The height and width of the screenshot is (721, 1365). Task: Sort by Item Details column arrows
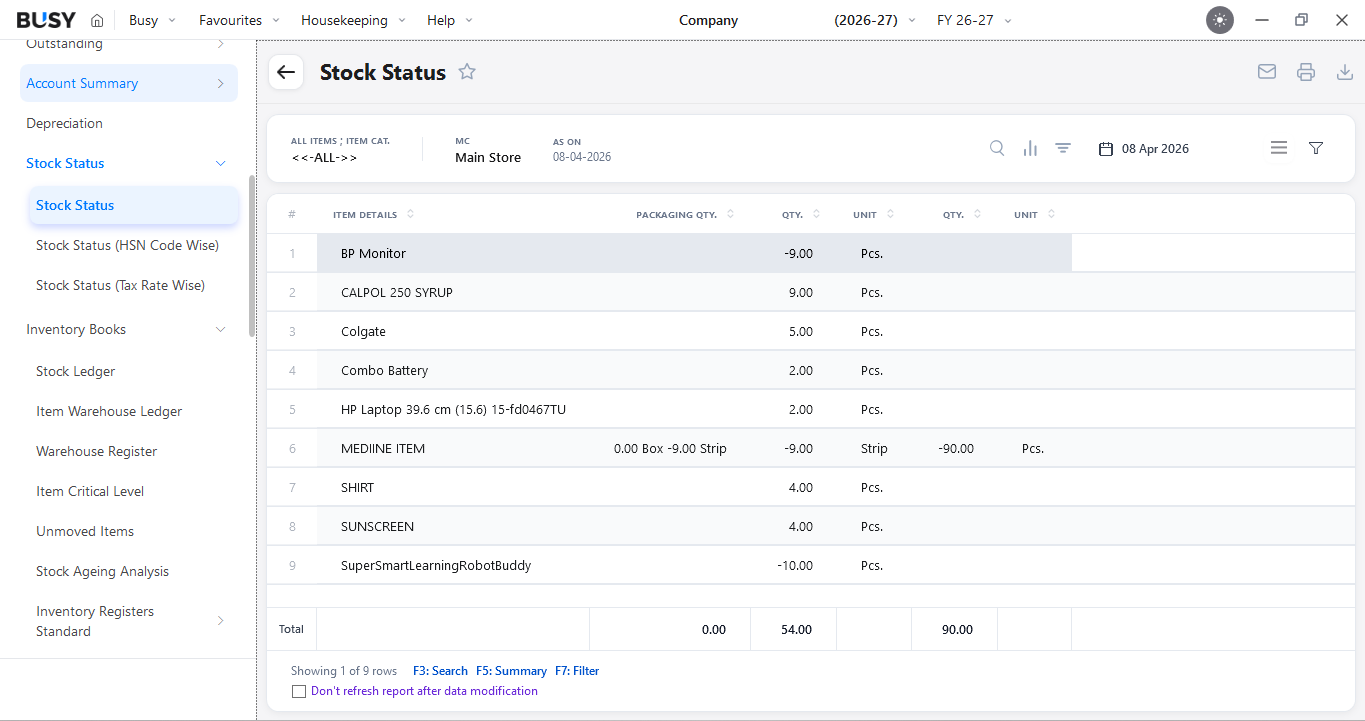pyautogui.click(x=410, y=214)
